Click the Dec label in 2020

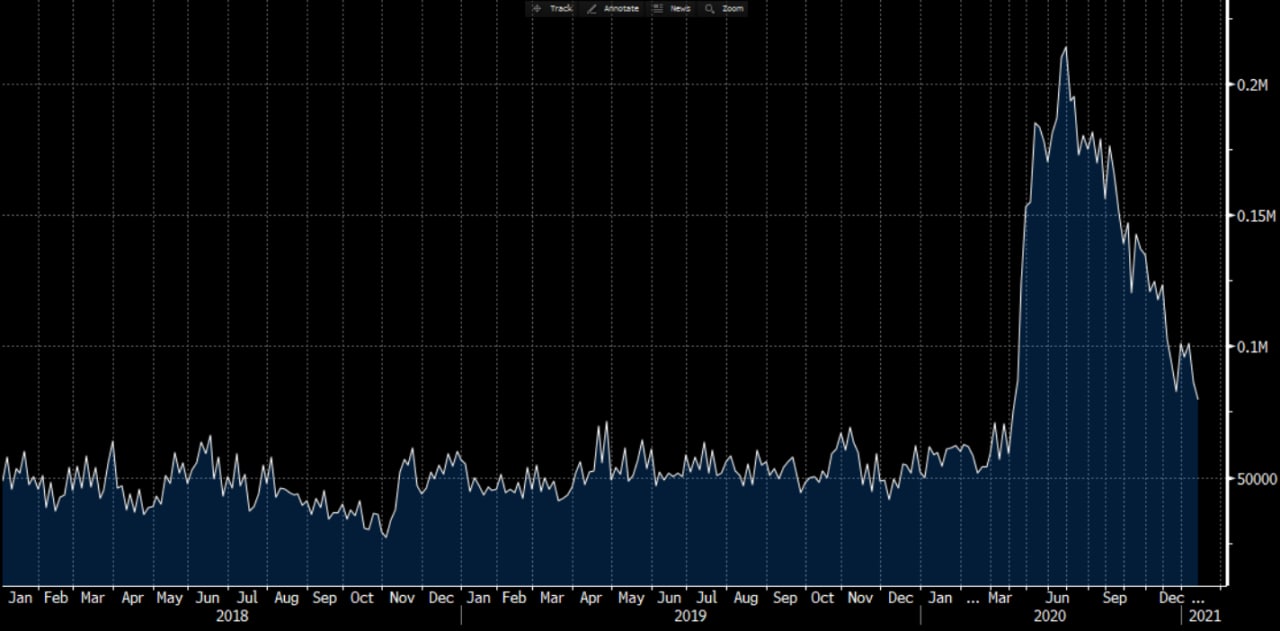(1172, 598)
